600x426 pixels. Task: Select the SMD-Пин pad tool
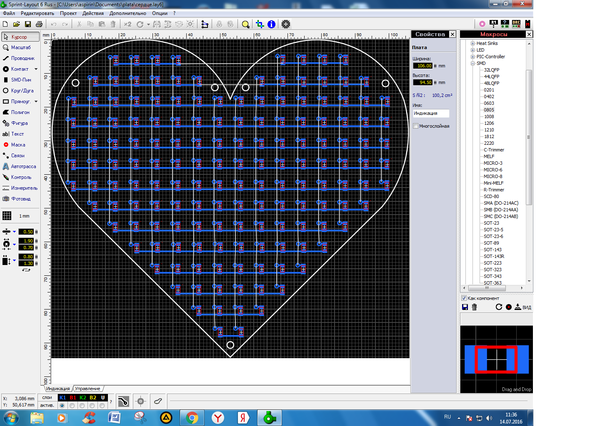(20, 80)
